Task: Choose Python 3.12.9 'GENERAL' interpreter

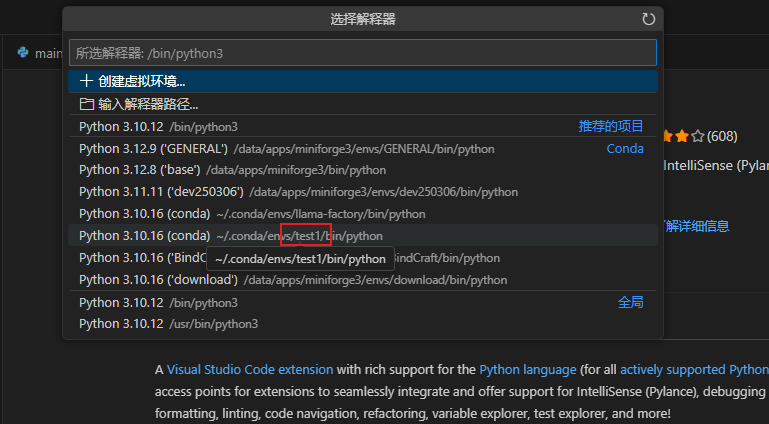Action: pos(363,149)
